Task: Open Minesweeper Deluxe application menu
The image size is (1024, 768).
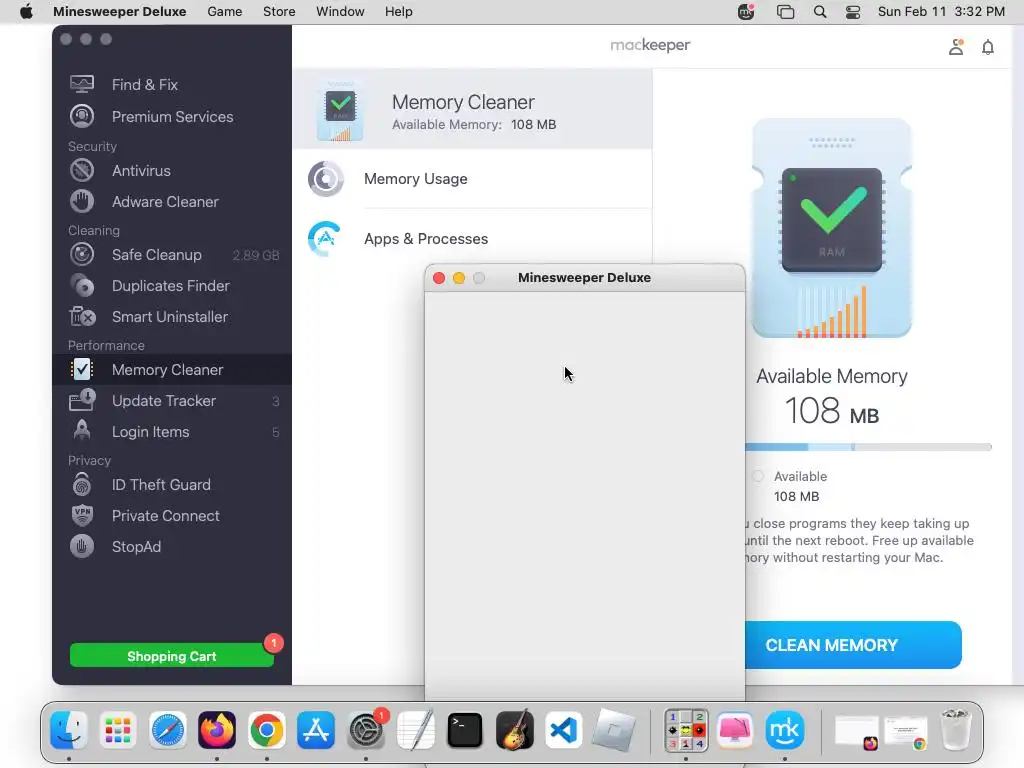Action: 120,12
